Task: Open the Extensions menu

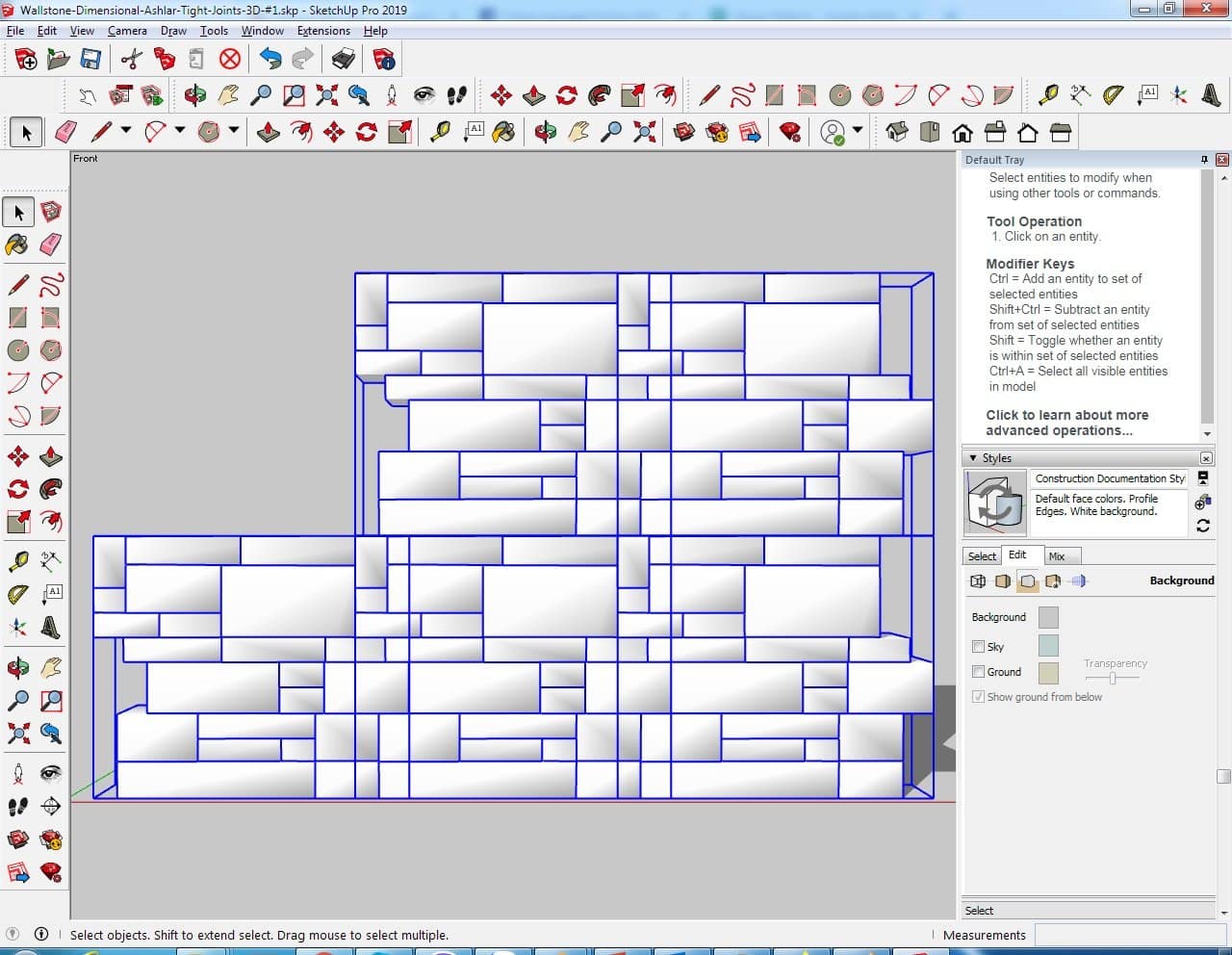Action: (x=323, y=31)
